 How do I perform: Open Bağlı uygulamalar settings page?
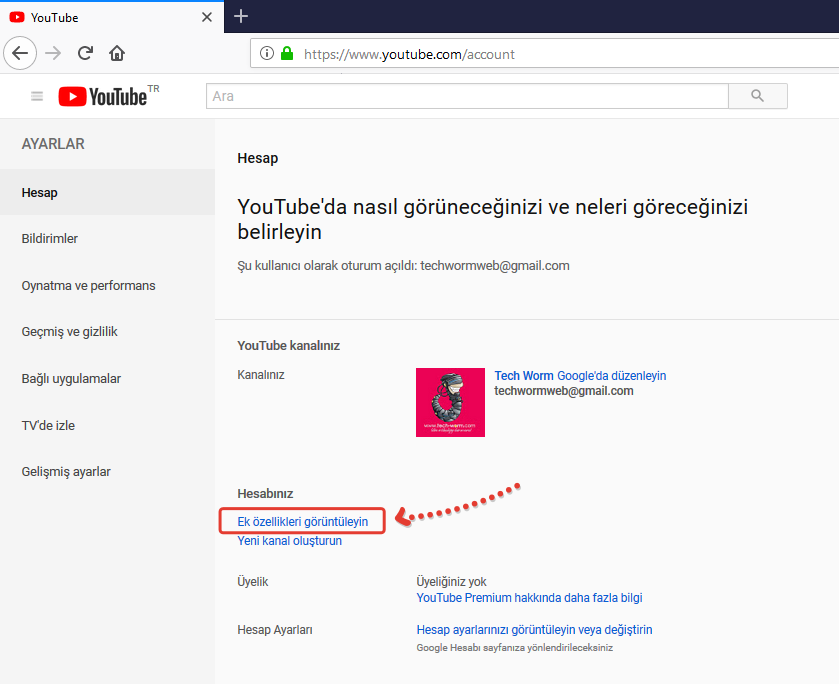click(71, 379)
